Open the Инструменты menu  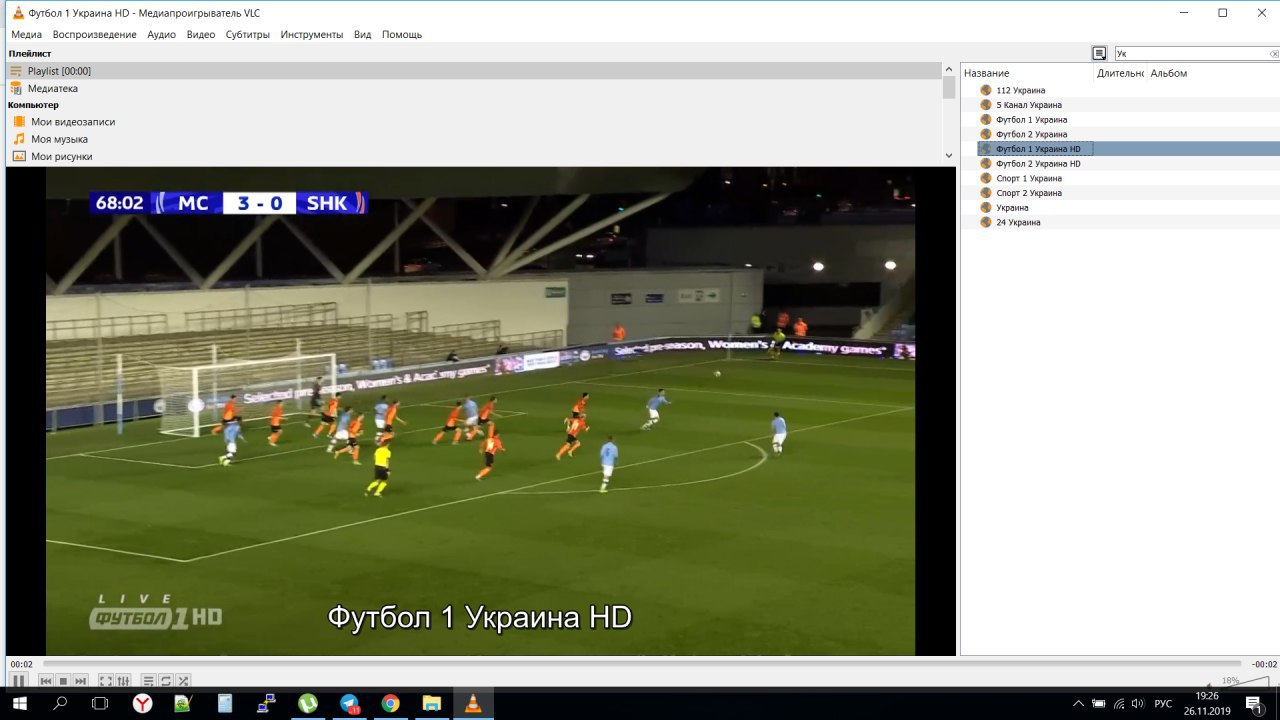click(312, 34)
